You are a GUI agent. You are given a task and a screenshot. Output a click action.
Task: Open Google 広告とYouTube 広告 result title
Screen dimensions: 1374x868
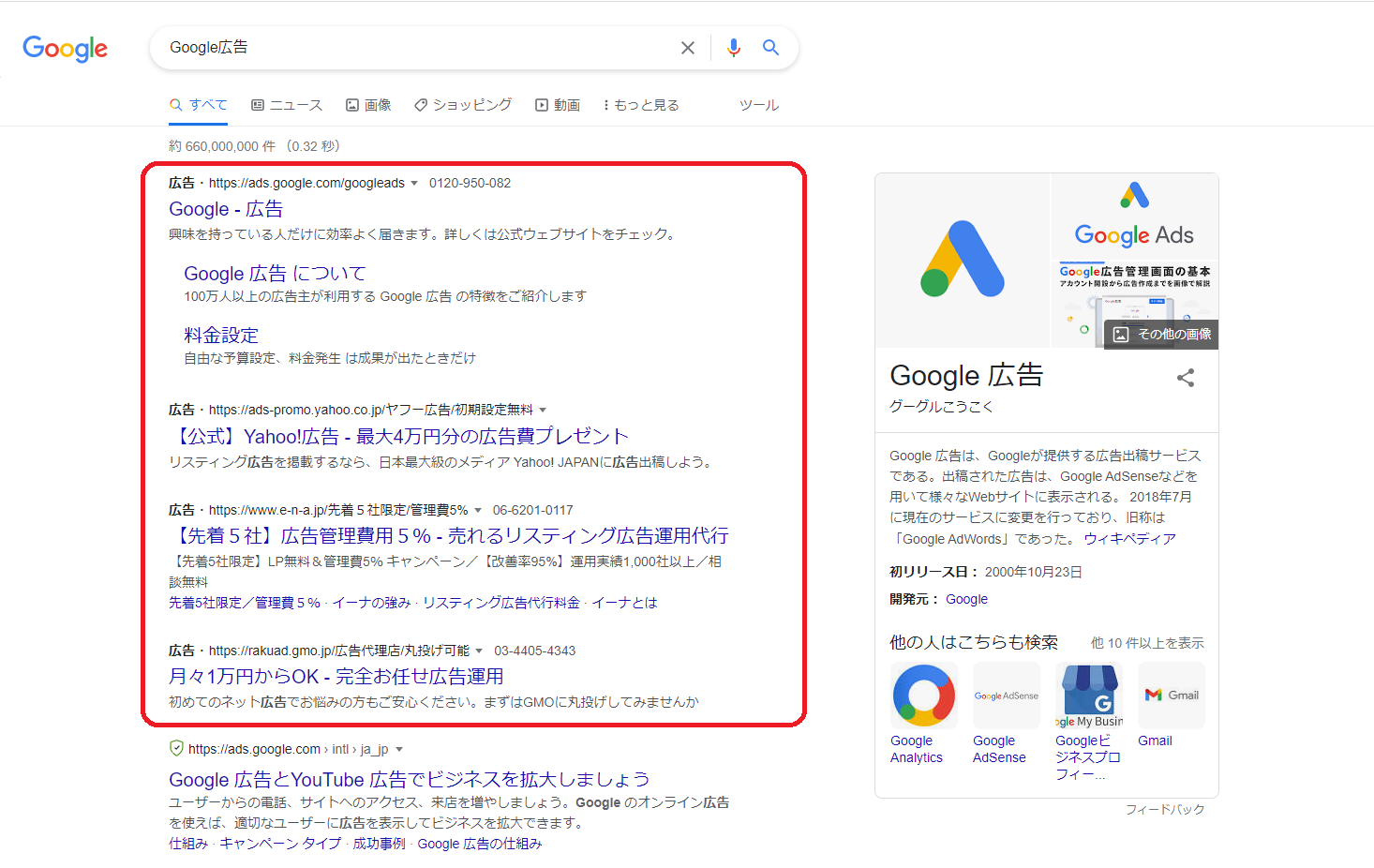410,779
